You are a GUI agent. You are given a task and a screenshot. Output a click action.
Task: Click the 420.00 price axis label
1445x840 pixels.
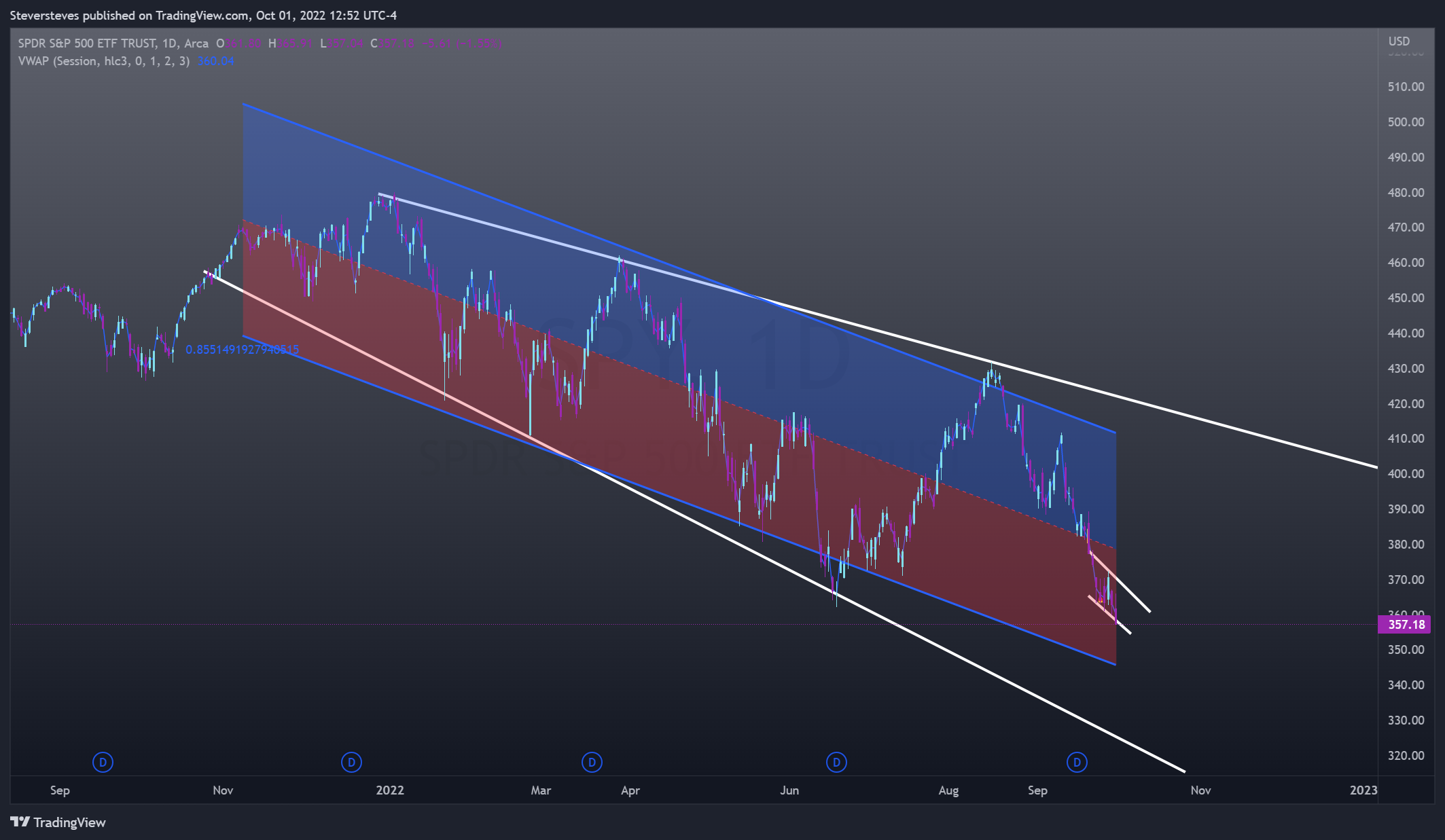pos(1406,404)
